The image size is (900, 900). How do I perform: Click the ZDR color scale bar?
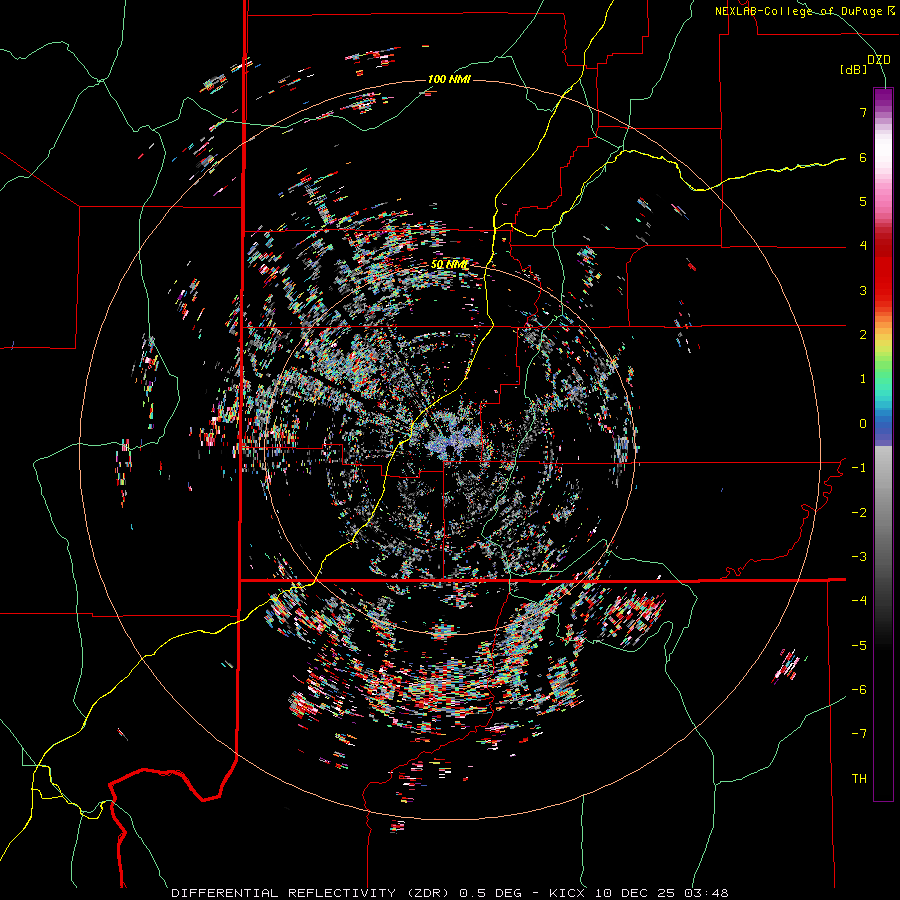(x=883, y=444)
